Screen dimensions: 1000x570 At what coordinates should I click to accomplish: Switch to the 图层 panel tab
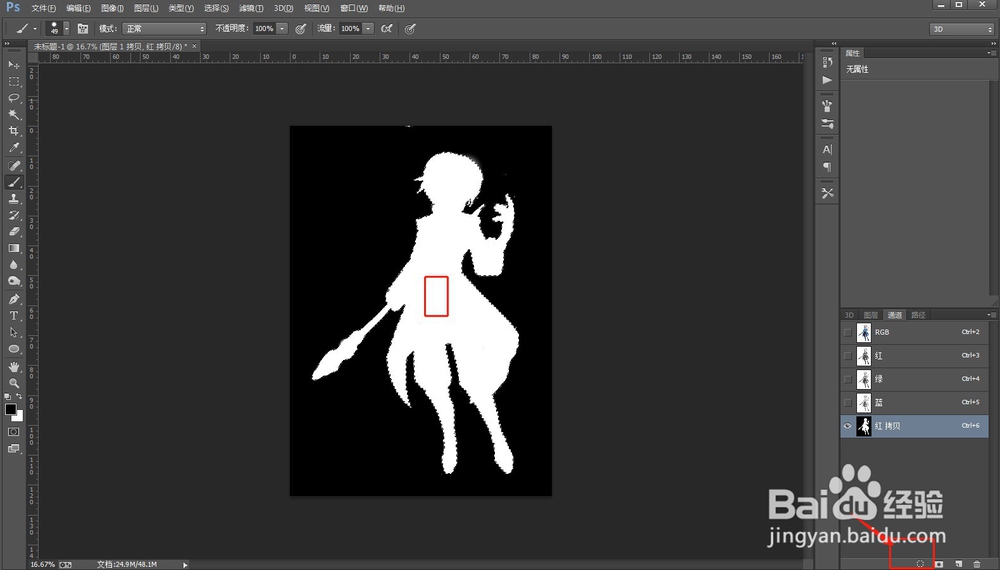click(871, 315)
